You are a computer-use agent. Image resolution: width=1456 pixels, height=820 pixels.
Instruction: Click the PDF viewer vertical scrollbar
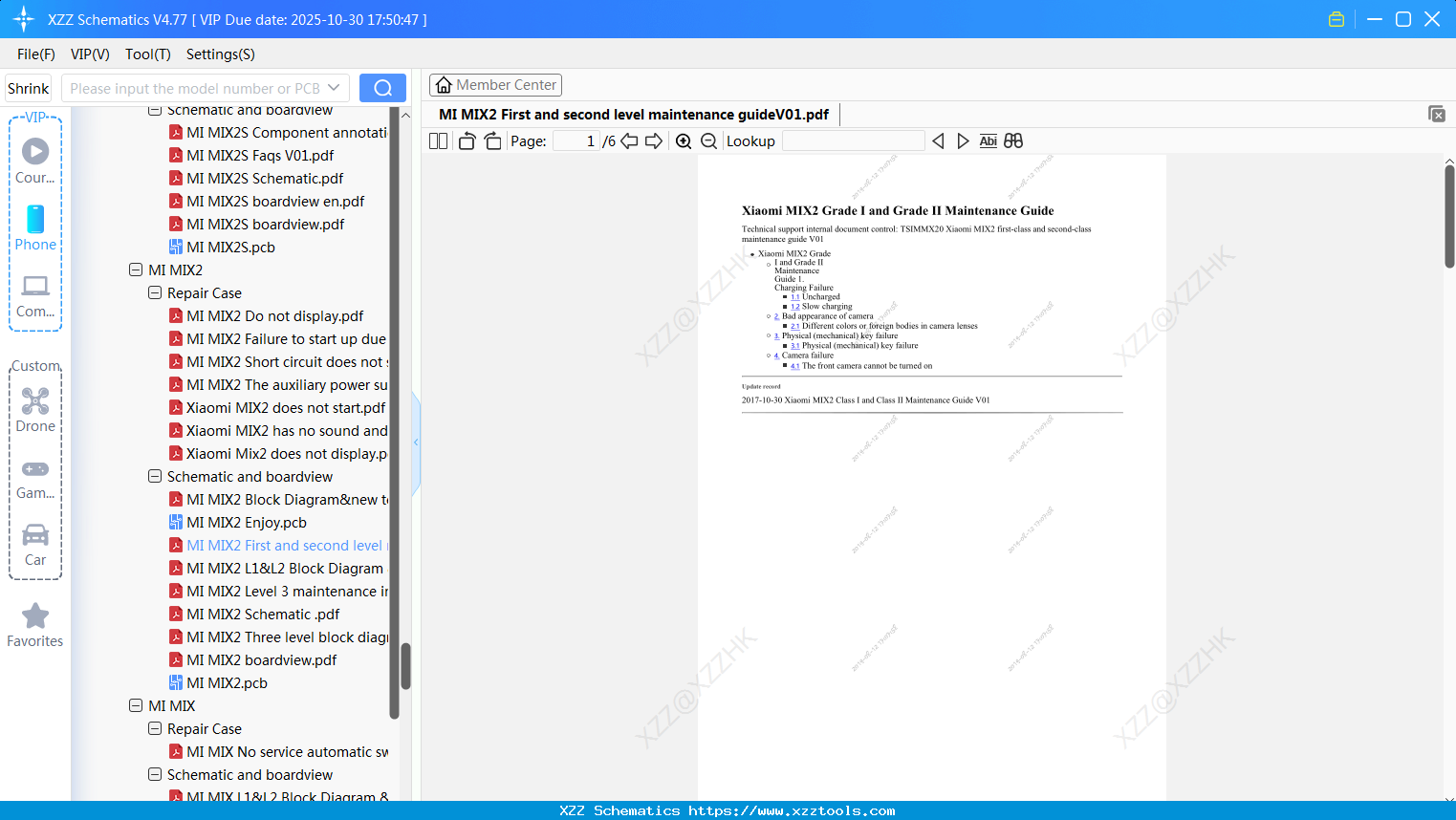click(1449, 217)
